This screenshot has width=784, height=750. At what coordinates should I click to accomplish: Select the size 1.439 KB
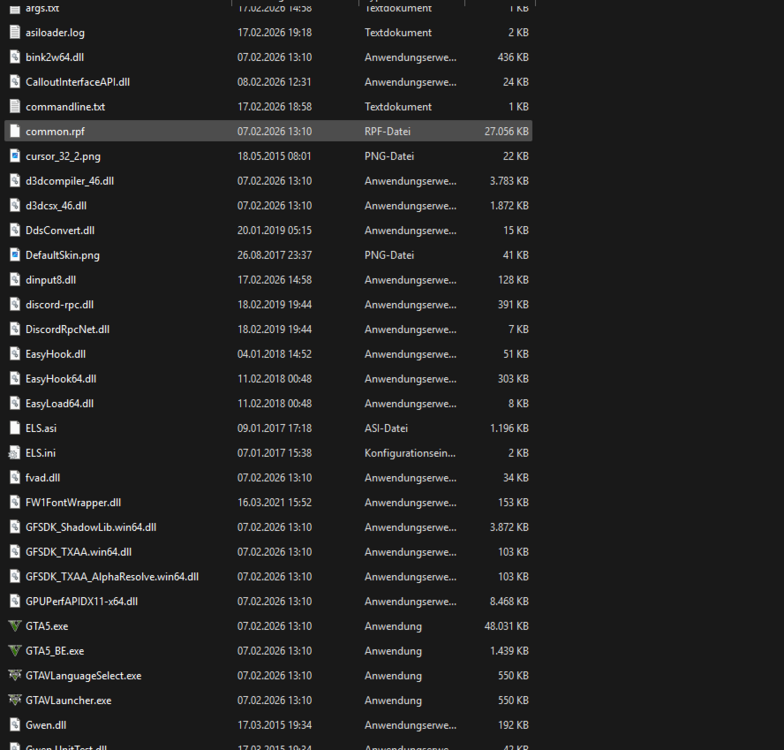509,651
